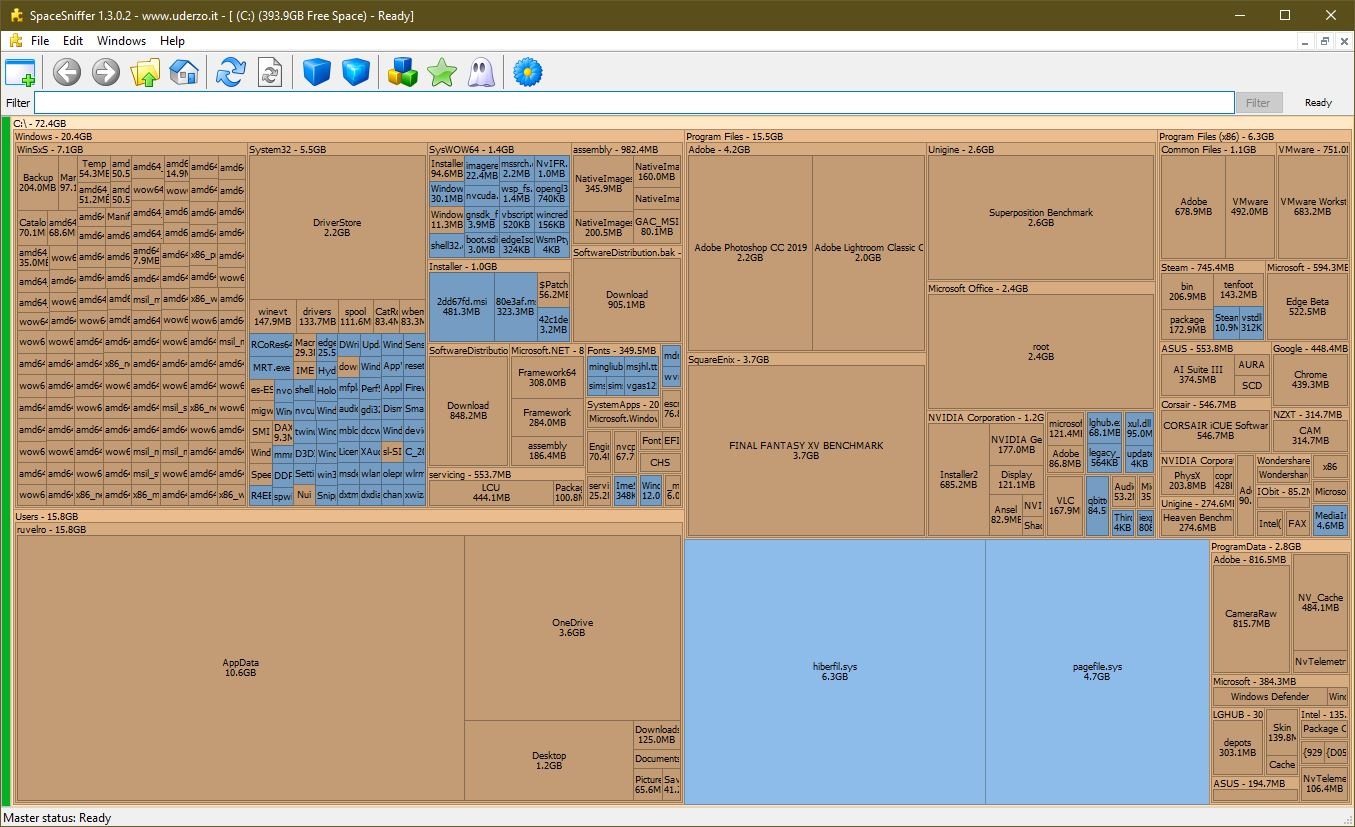Select the Microsoft Office root 2.4GB block
1355x827 pixels.
click(x=1041, y=352)
